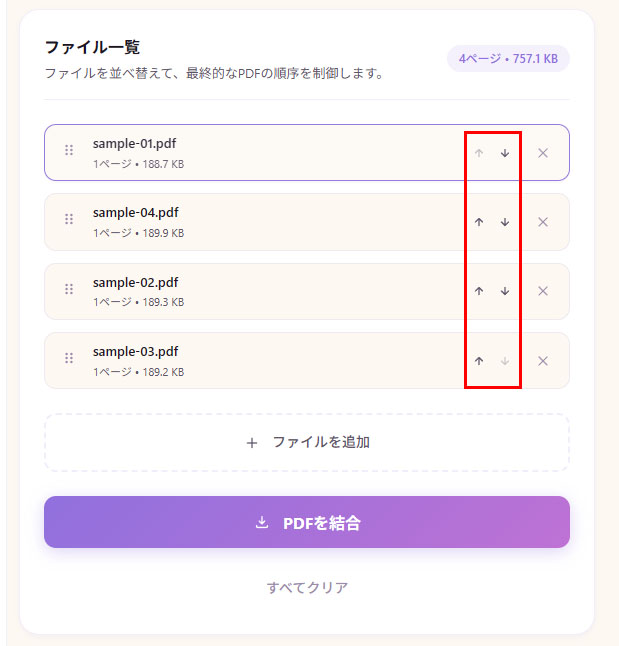Select the sample-03.pdf file name

tap(136, 351)
